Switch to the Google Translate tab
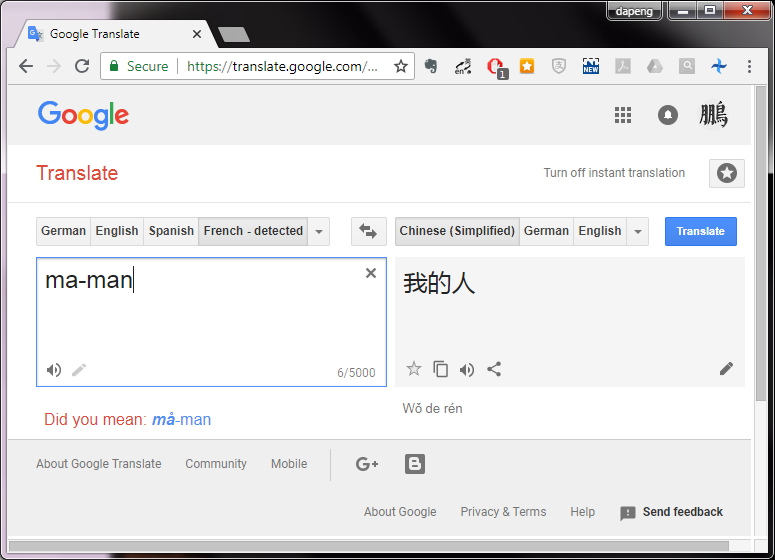The image size is (775, 560). point(114,34)
